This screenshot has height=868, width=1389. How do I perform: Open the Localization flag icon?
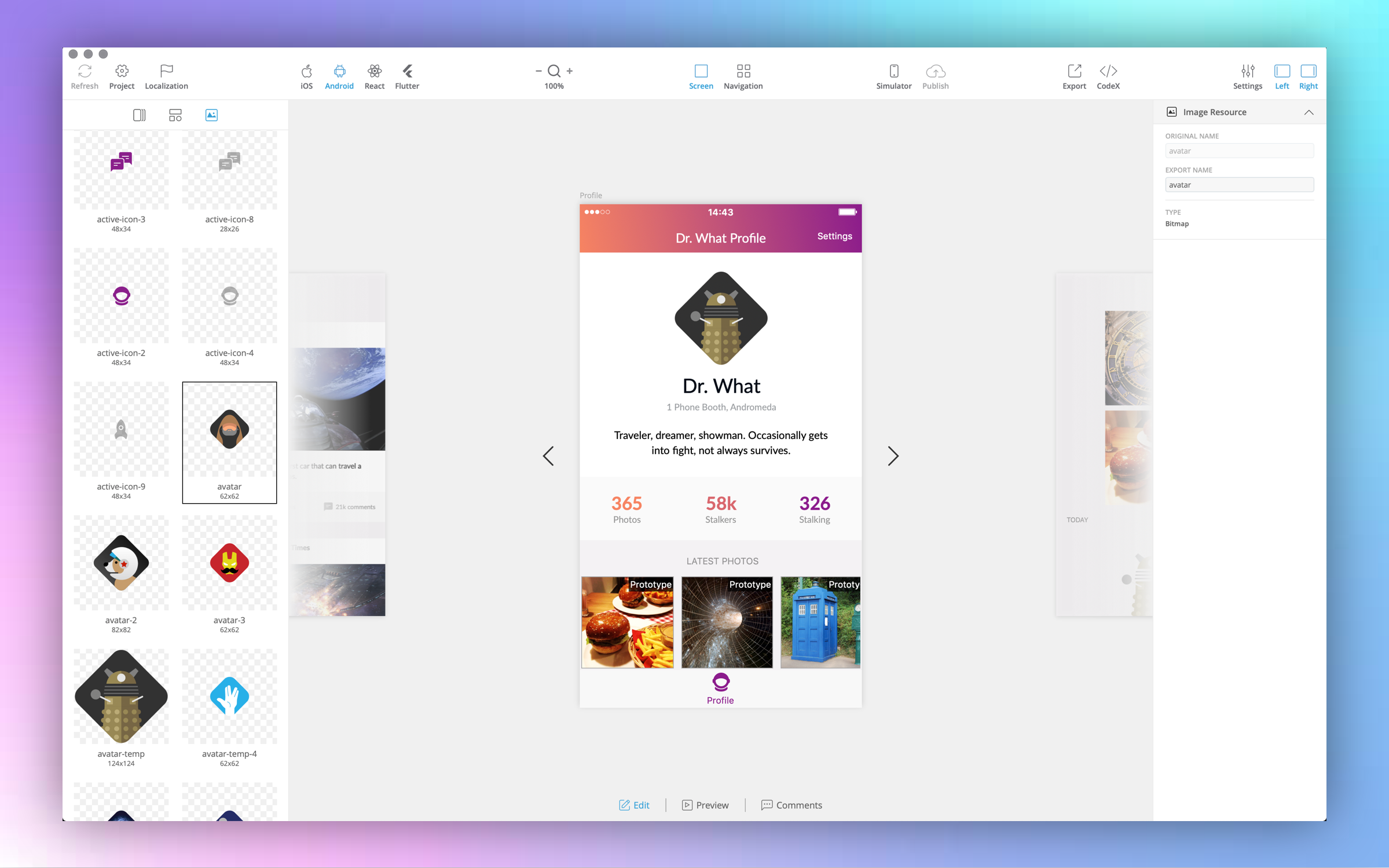pyautogui.click(x=166, y=71)
